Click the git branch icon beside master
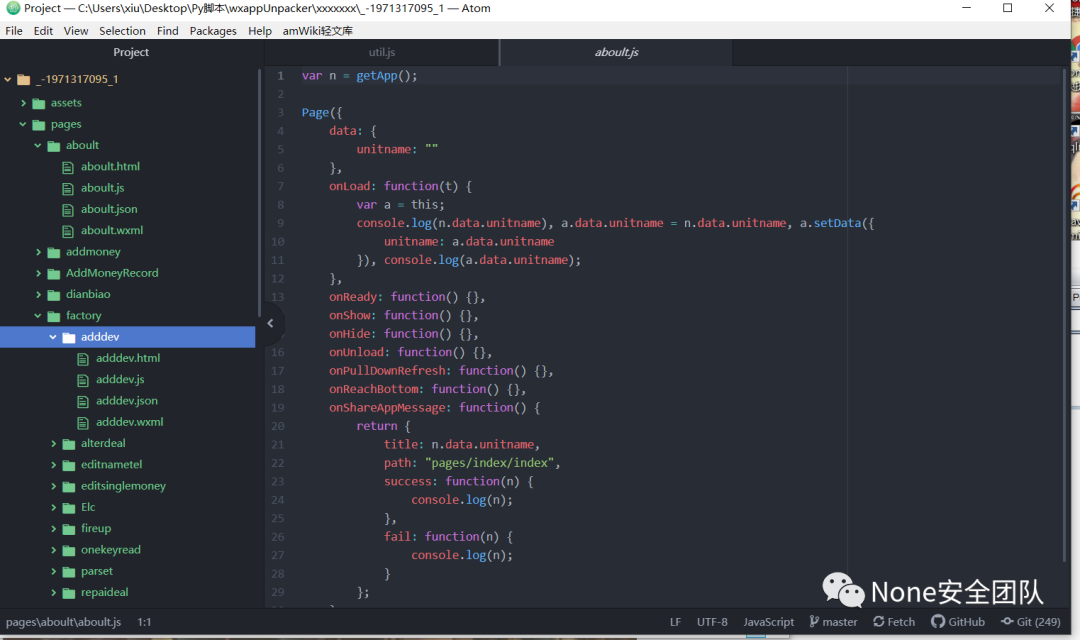This screenshot has height=640, width=1080. [x=814, y=621]
